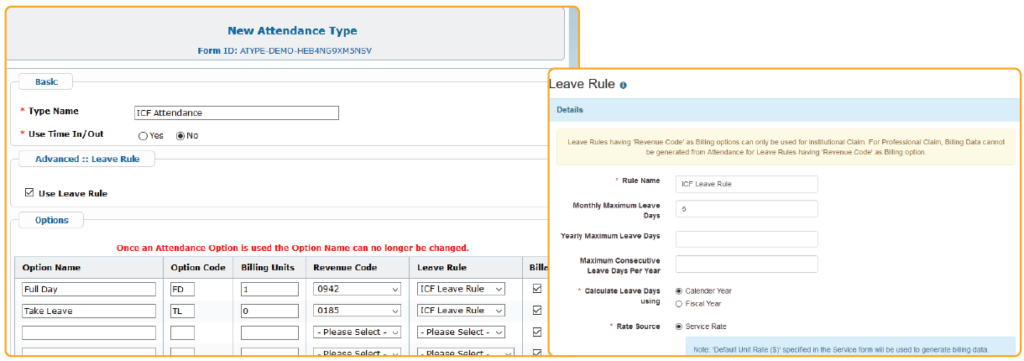Click the Basic section legend
The image size is (1024, 361).
tap(46, 82)
